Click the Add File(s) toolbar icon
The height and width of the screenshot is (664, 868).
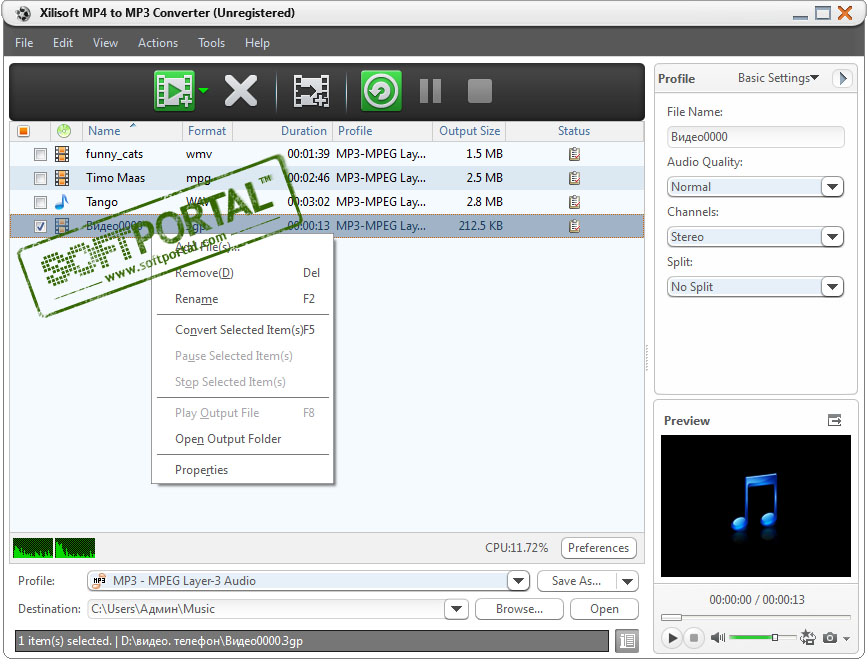[x=174, y=90]
